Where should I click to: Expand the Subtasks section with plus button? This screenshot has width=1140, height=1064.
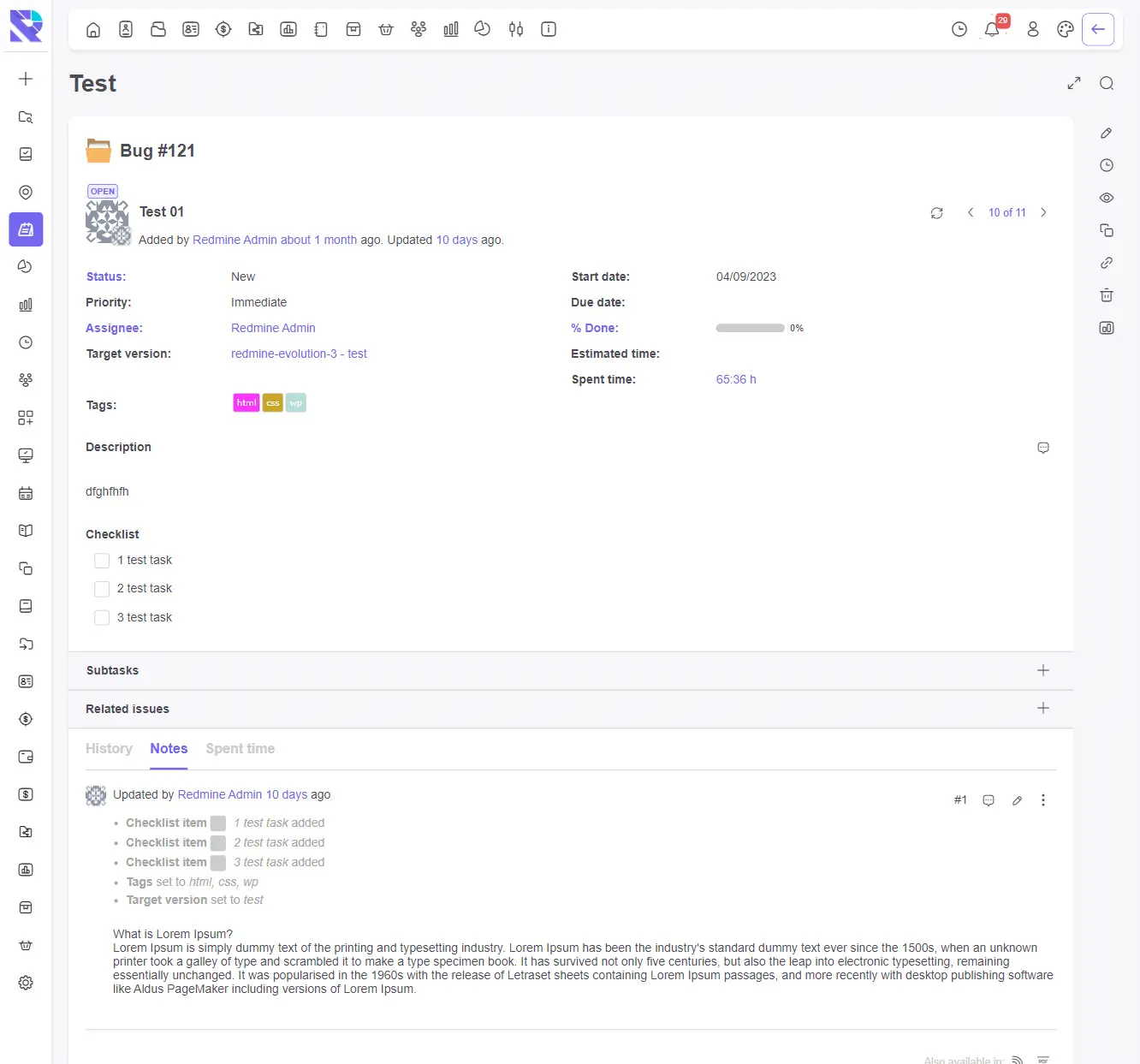[1042, 671]
